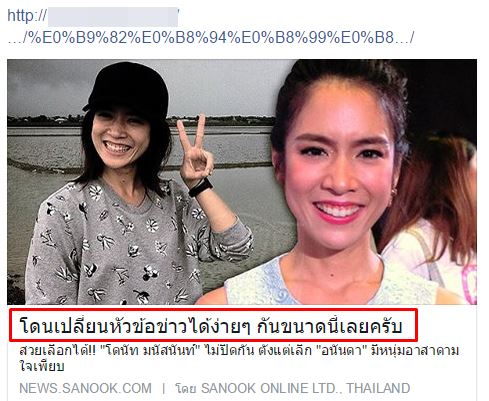Click the name "อนันดา" in the description
The width and height of the screenshot is (489, 401).
[x=341, y=351]
